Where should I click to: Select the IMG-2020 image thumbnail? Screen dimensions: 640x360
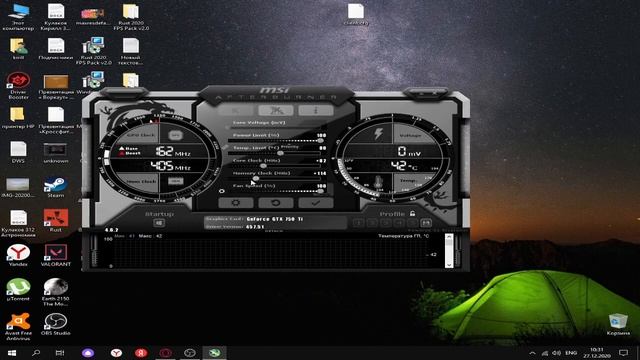click(x=18, y=188)
